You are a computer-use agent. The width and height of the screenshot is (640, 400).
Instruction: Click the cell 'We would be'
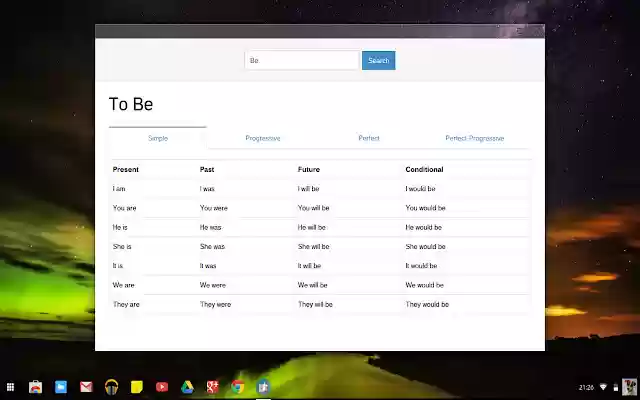click(424, 285)
